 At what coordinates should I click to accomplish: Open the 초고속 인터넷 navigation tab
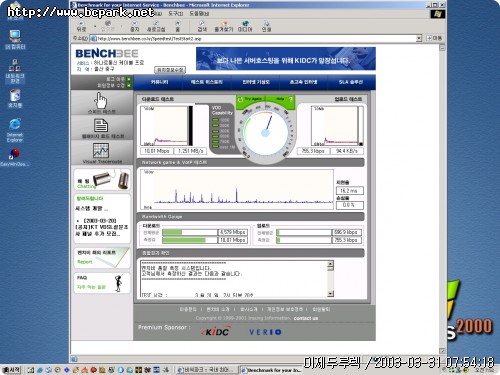[x=303, y=82]
